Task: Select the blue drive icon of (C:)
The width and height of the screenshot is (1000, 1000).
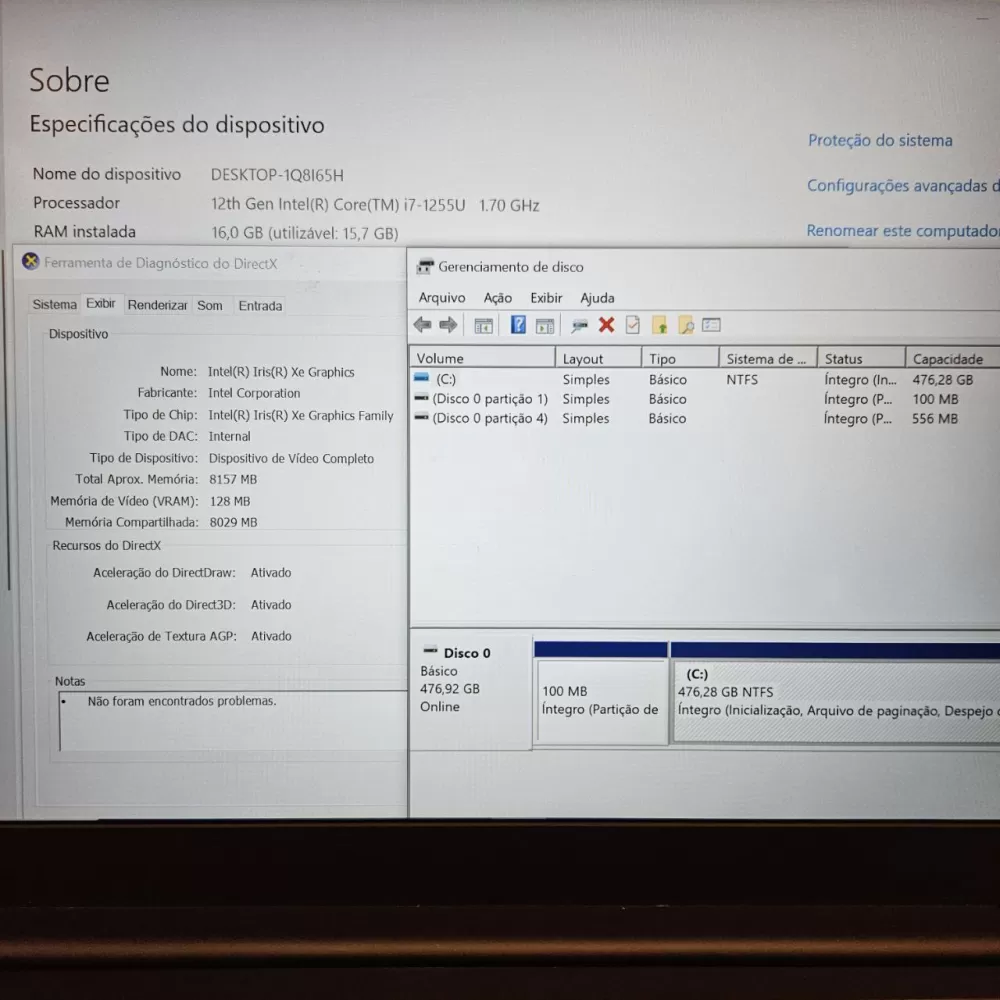Action: (x=422, y=378)
